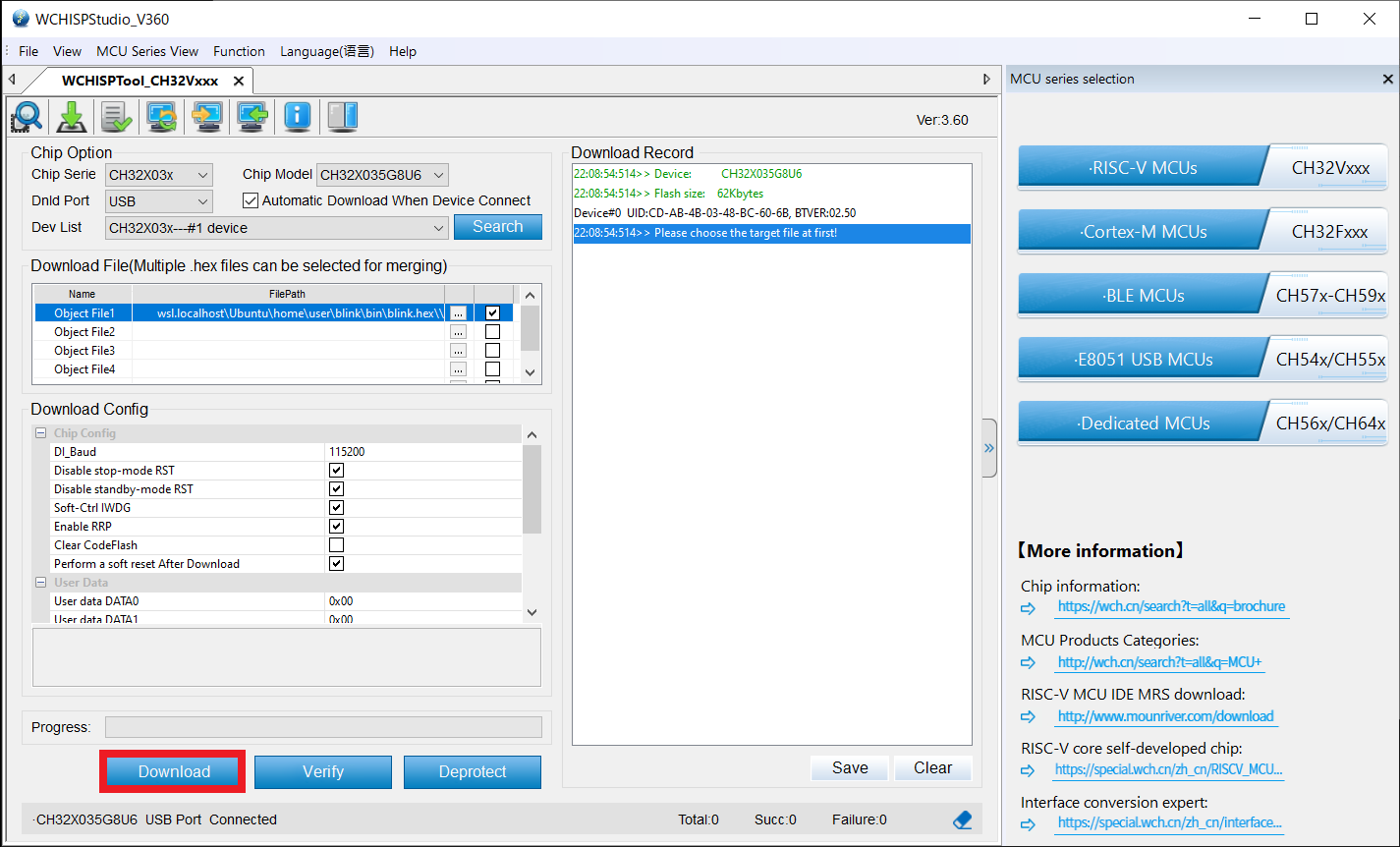The image size is (1400, 847).
Task: Open the Function menu
Action: [239, 51]
